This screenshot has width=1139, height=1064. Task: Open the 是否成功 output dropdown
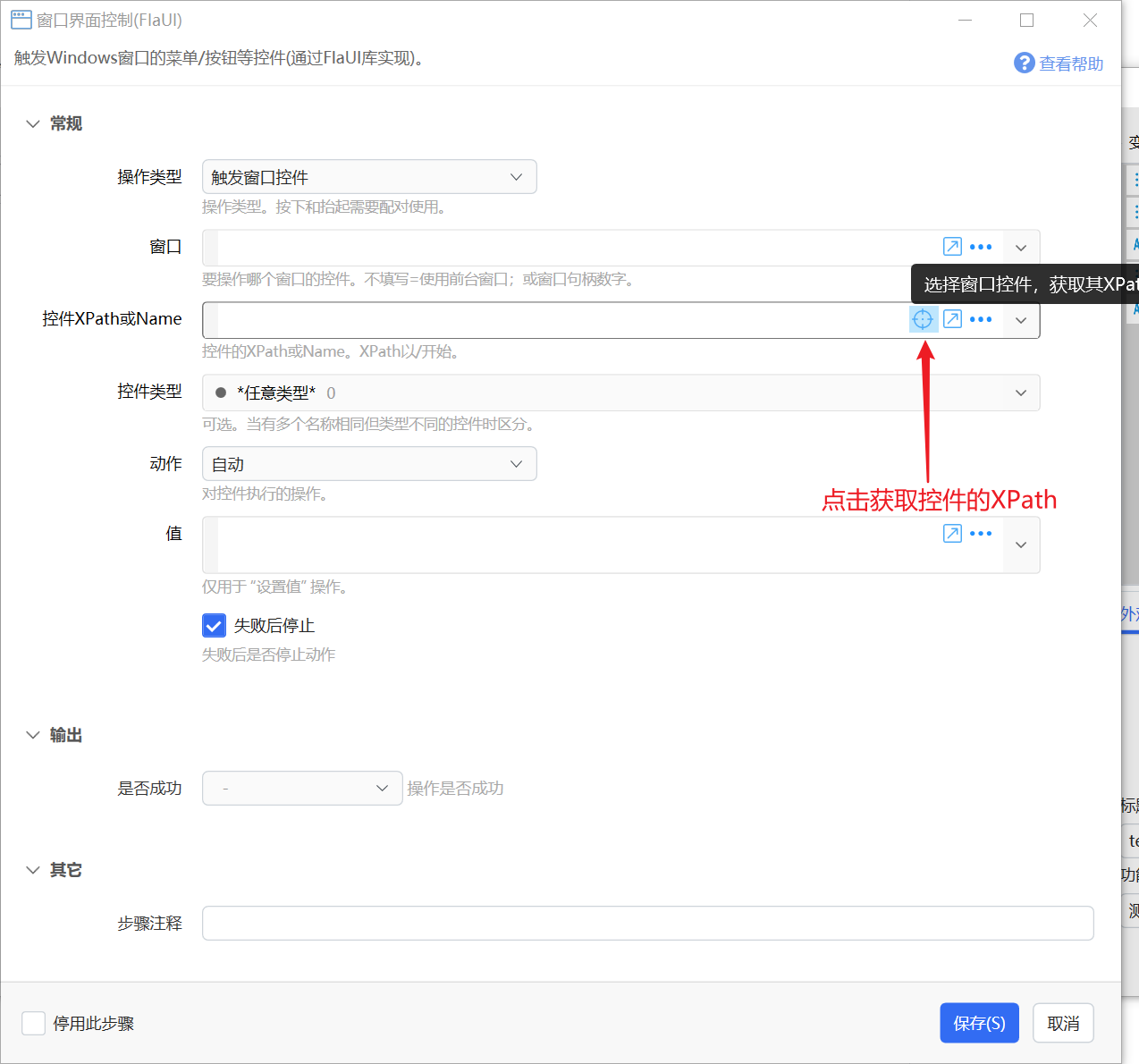click(x=302, y=788)
